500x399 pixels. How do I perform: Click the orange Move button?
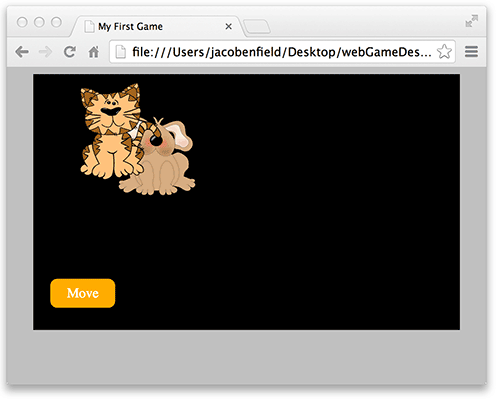click(x=83, y=293)
